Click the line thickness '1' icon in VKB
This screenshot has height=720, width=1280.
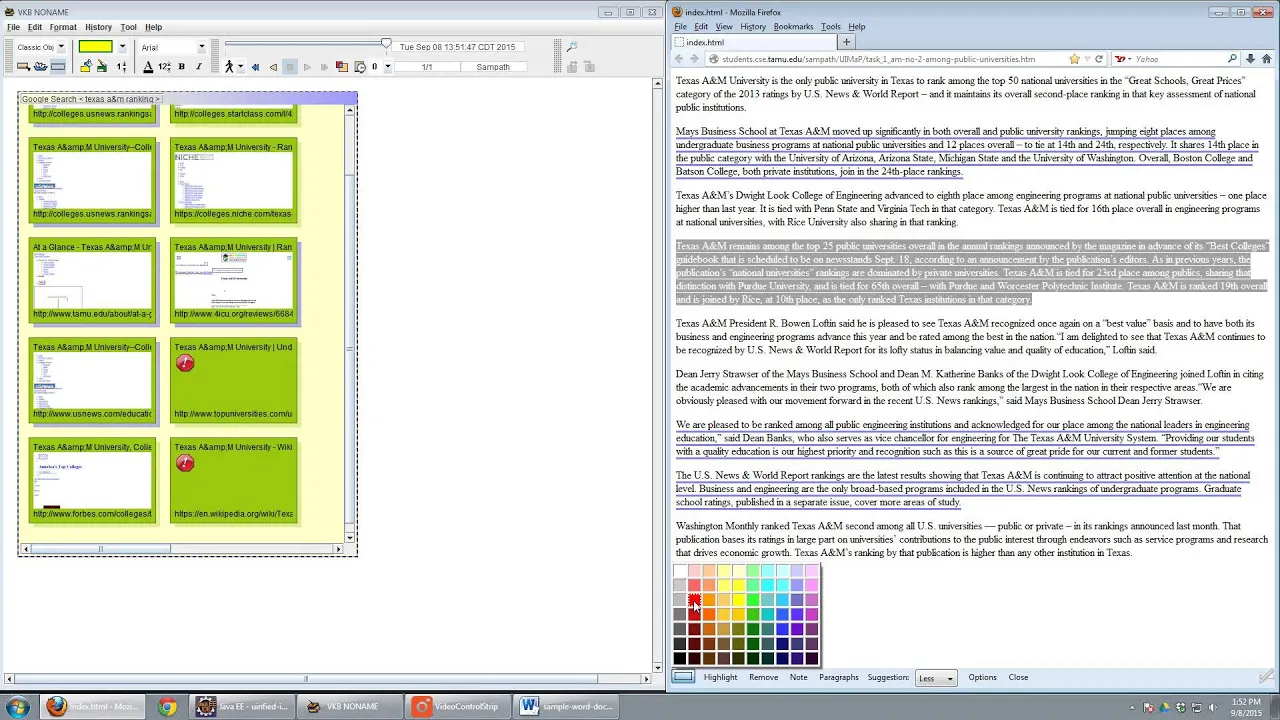[x=121, y=67]
